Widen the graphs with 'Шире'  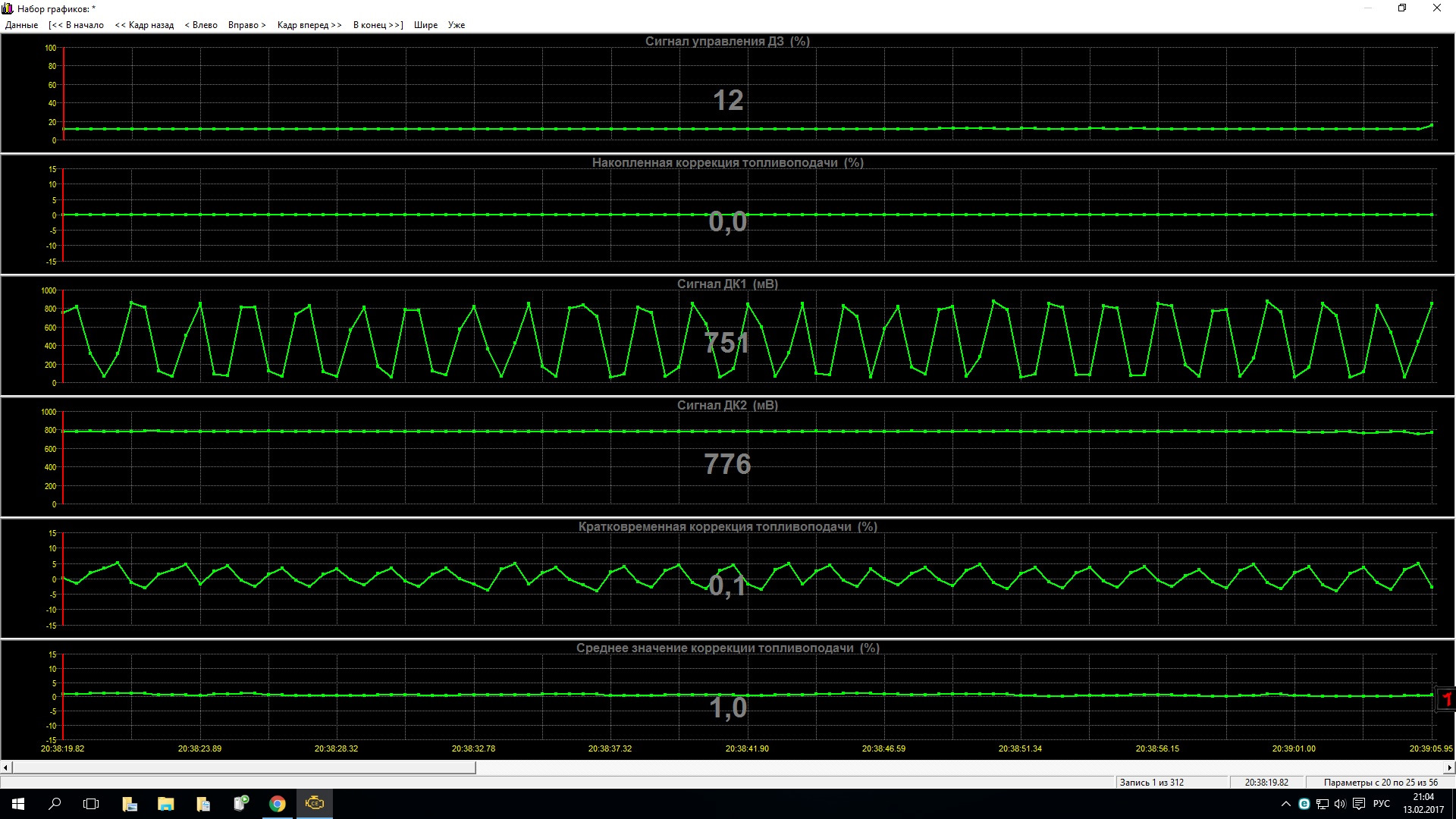click(425, 25)
